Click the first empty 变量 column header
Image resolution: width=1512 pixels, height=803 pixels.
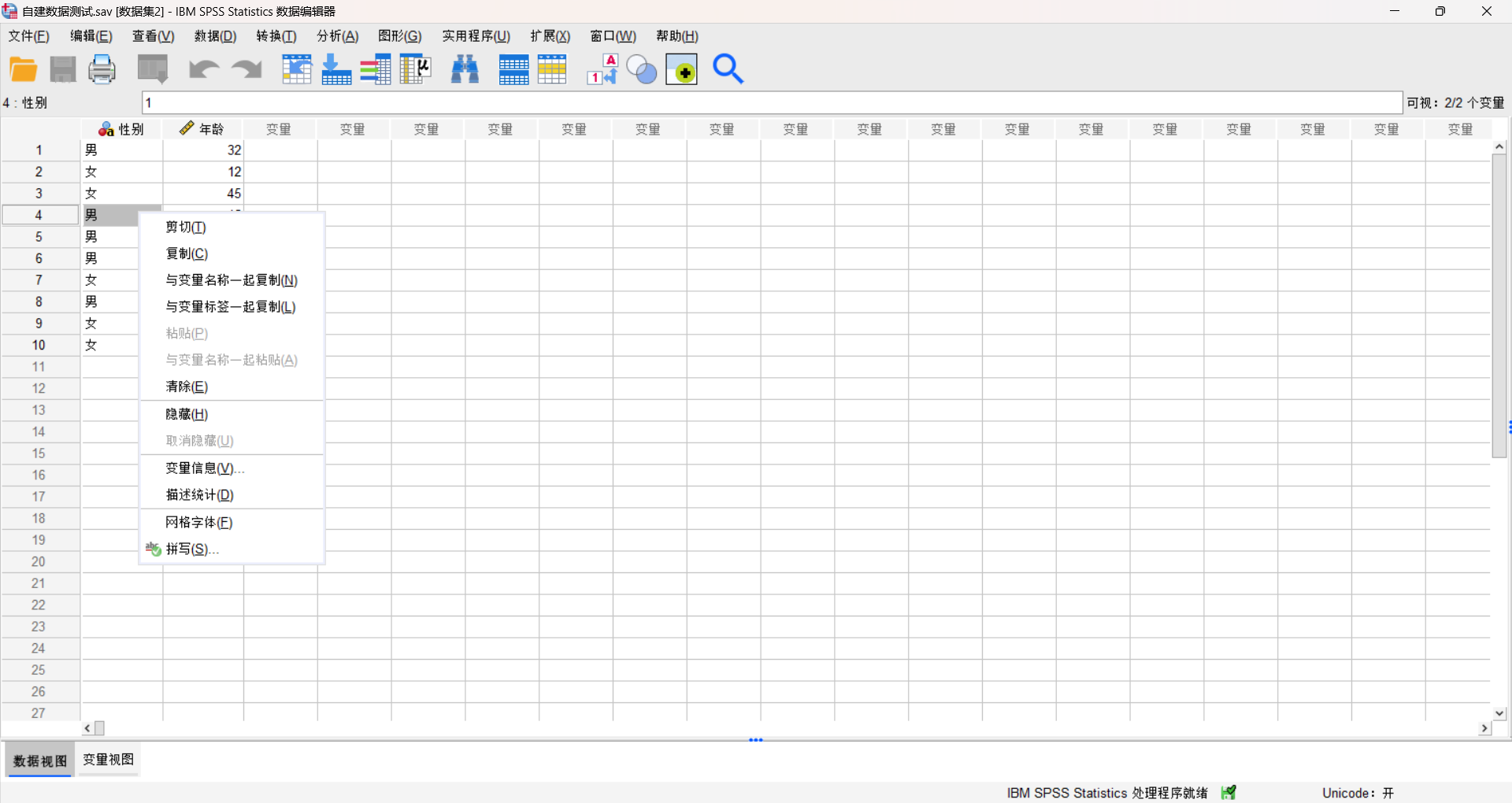click(279, 129)
